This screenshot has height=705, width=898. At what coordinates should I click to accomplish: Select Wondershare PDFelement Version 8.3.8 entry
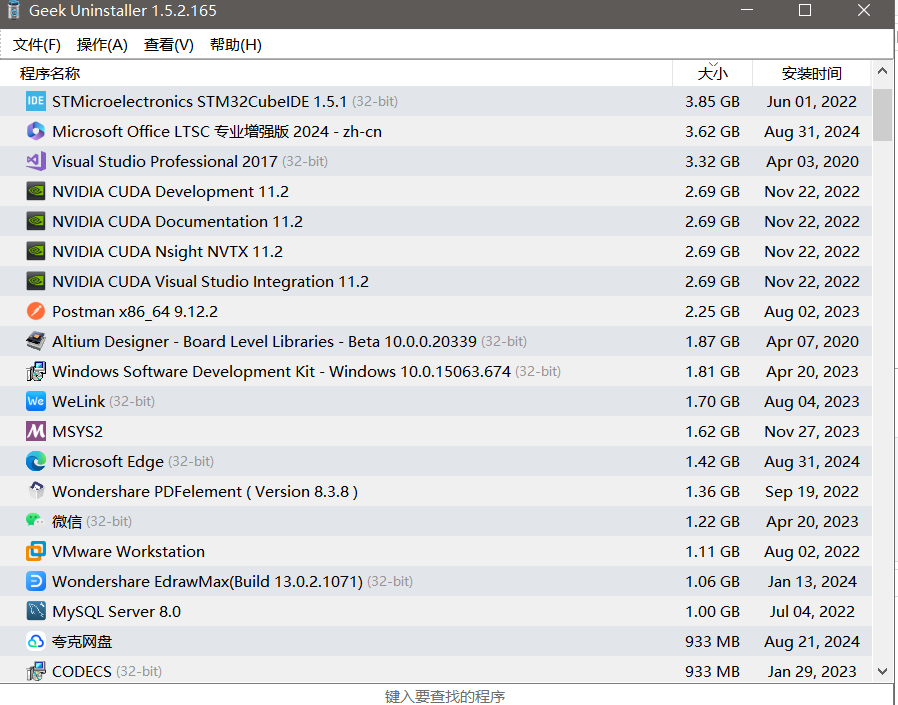coord(205,491)
